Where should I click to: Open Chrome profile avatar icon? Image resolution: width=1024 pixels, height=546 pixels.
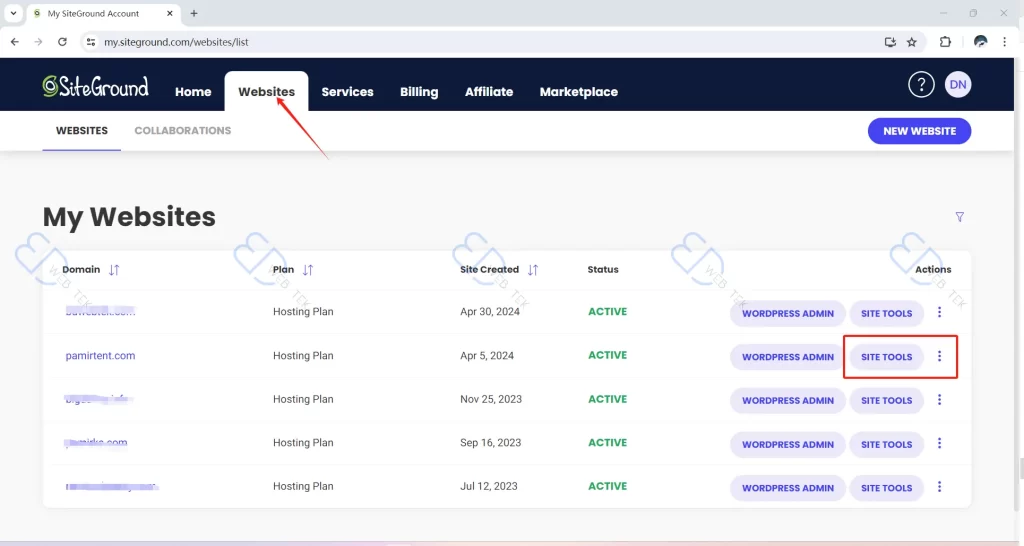click(x=980, y=42)
